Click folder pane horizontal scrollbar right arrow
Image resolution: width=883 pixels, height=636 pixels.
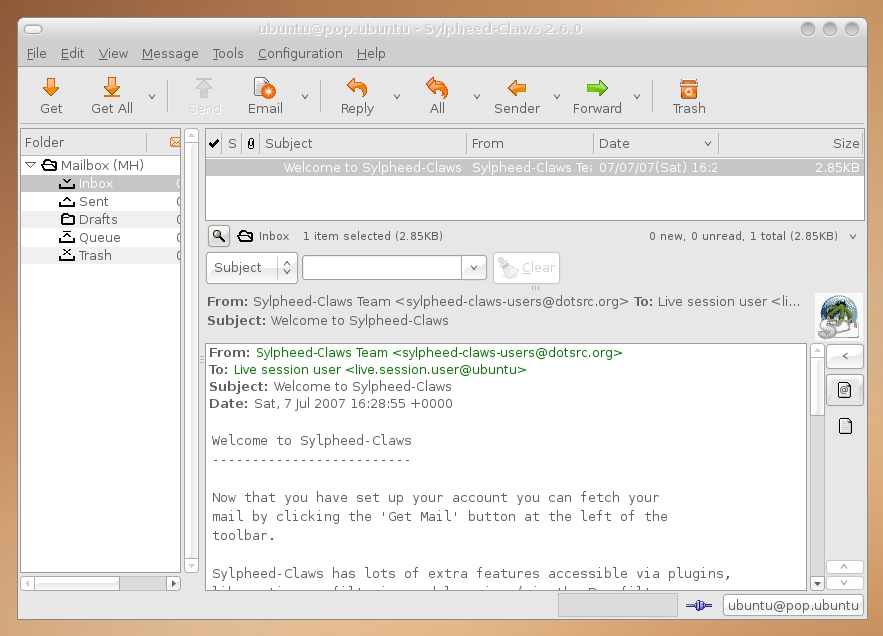click(173, 584)
